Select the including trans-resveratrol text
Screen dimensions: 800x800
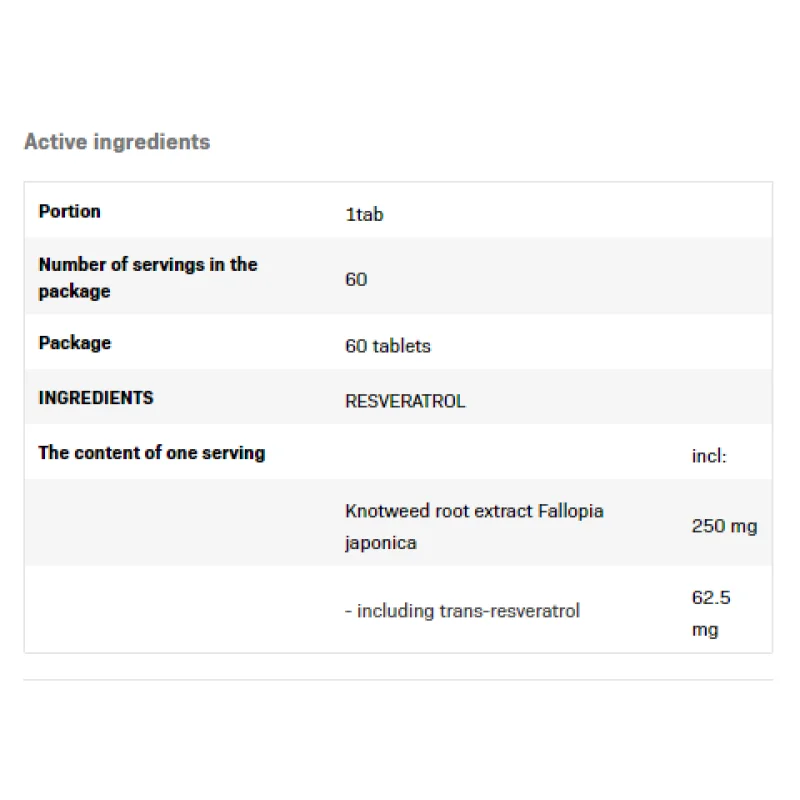click(x=462, y=610)
